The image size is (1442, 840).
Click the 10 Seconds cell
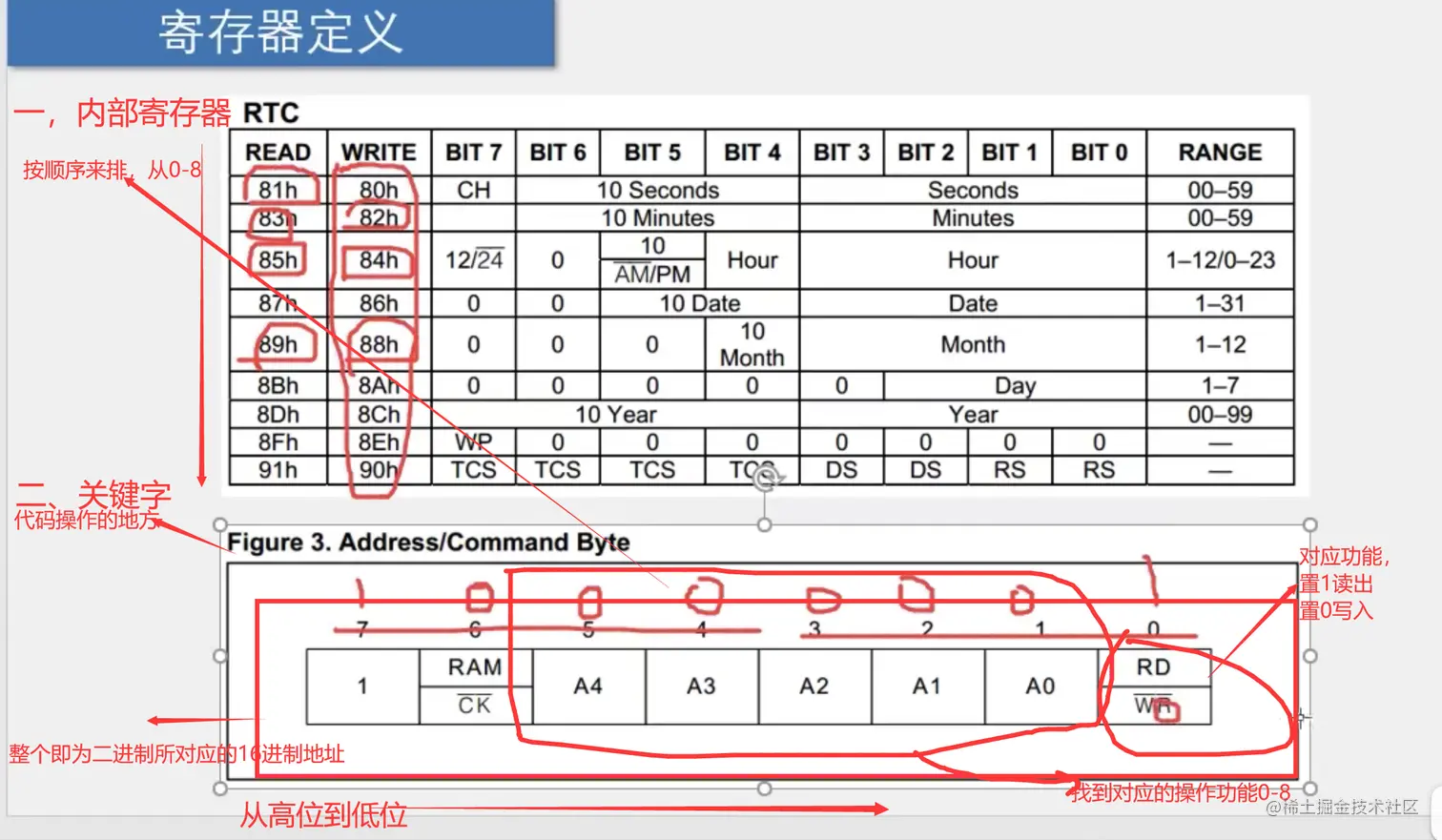tap(657, 190)
